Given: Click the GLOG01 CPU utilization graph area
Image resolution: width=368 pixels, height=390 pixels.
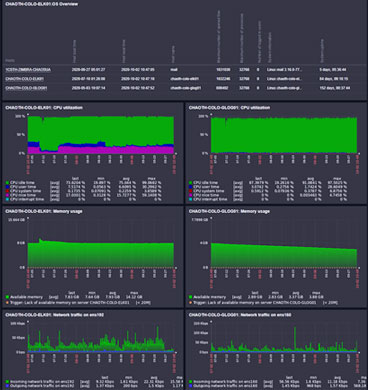Looking at the screenshot, I should (x=284, y=135).
